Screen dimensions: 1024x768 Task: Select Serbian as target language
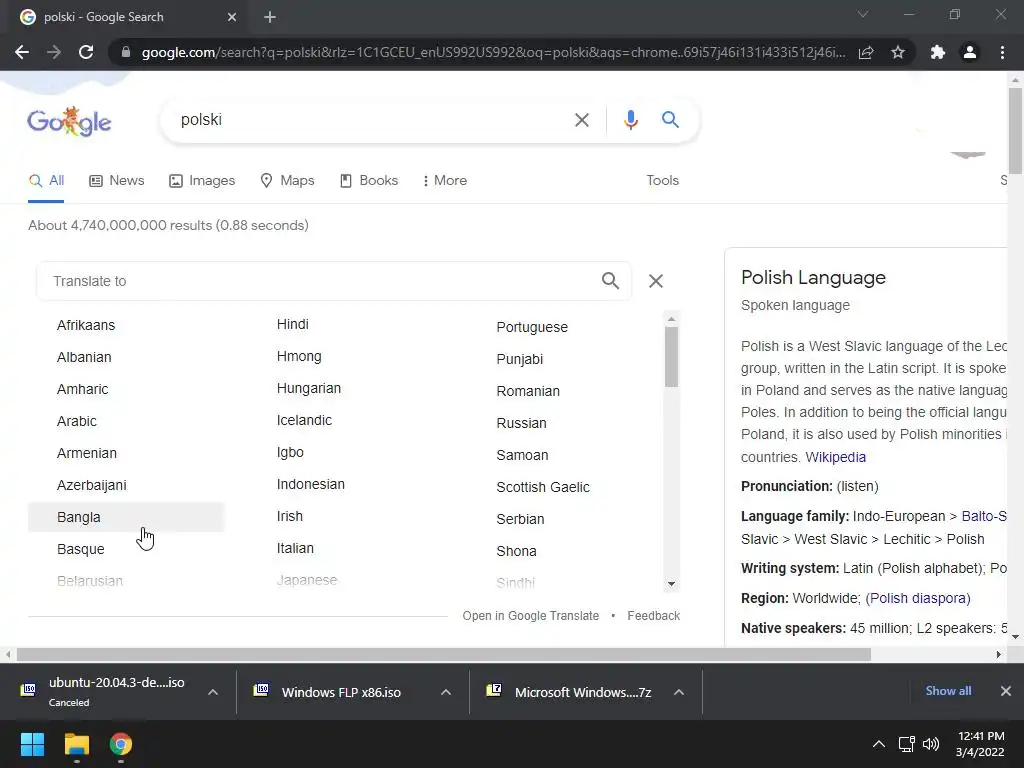520,519
